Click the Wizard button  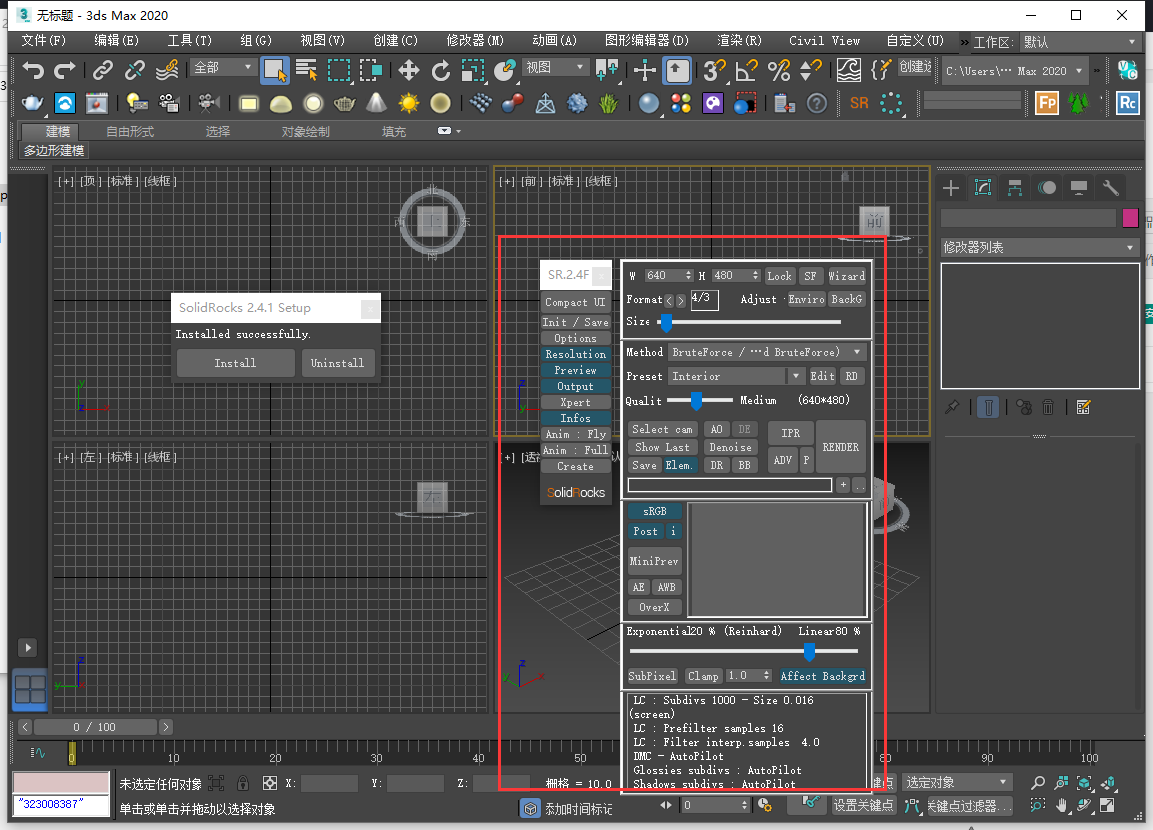(x=846, y=276)
